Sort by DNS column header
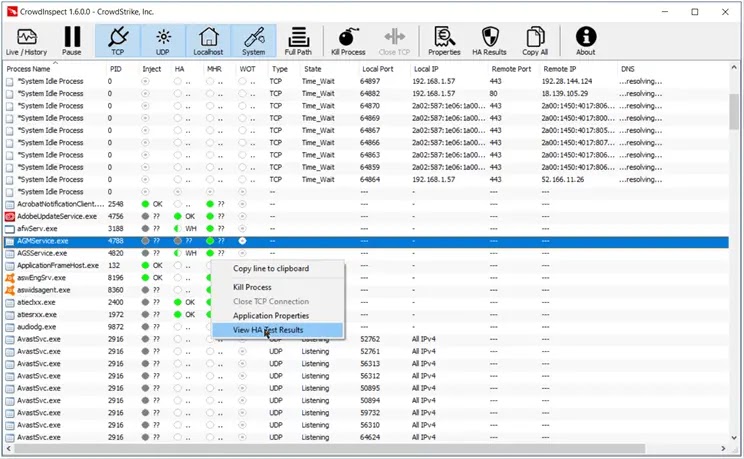Viewport: 744px width, 459px height. pos(628,69)
